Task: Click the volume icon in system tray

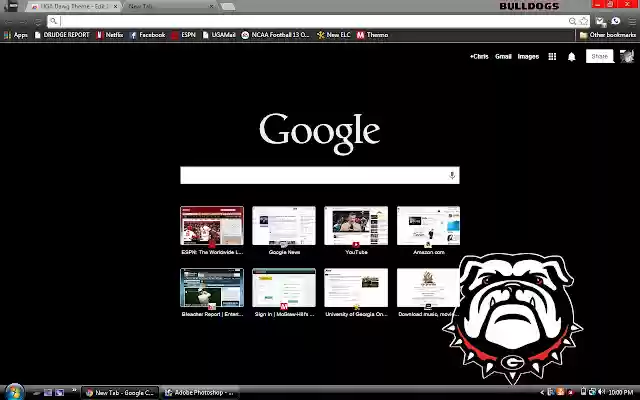Action: 602,392
